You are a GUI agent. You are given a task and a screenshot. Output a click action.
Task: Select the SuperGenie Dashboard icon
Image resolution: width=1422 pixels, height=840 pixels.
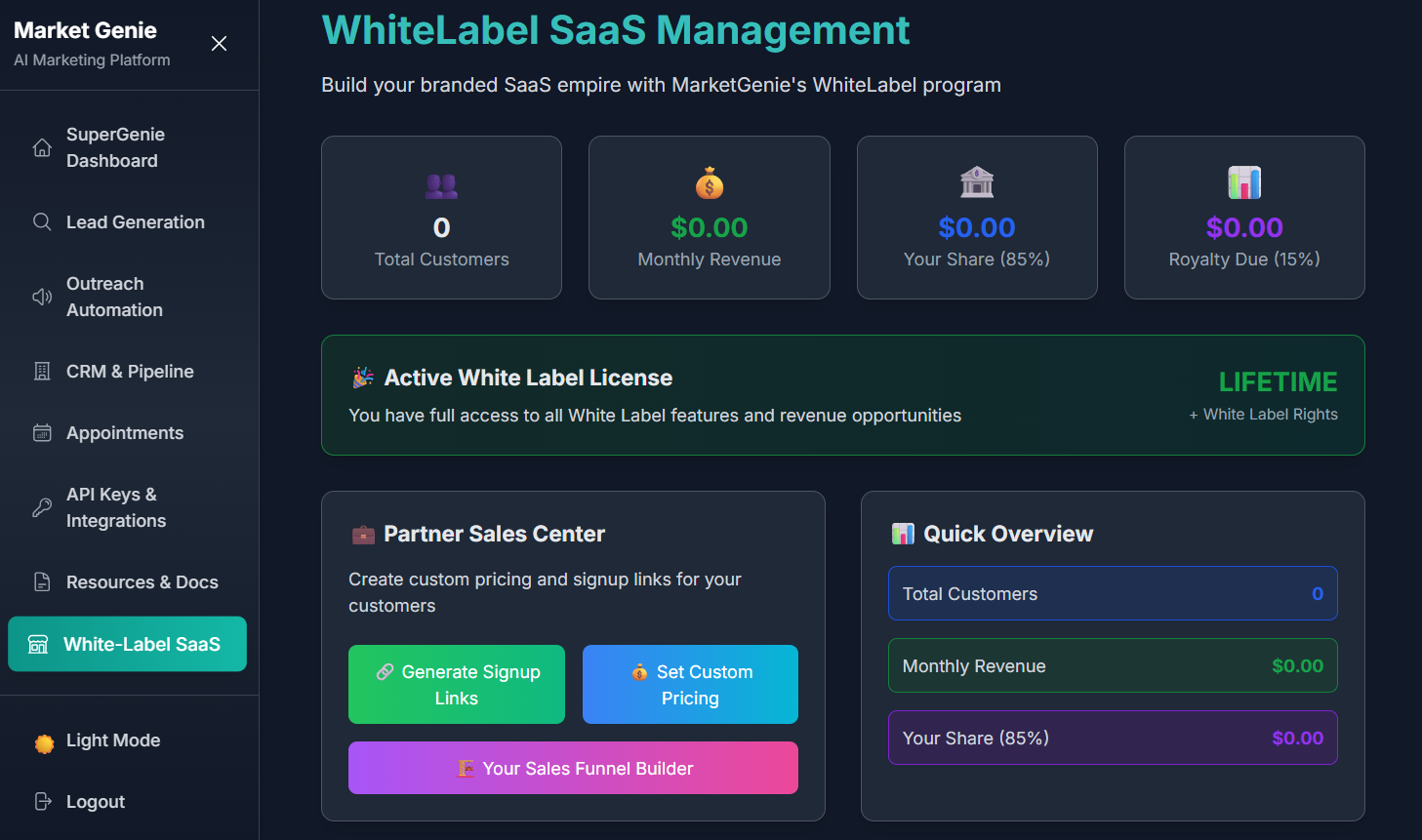[x=42, y=146]
